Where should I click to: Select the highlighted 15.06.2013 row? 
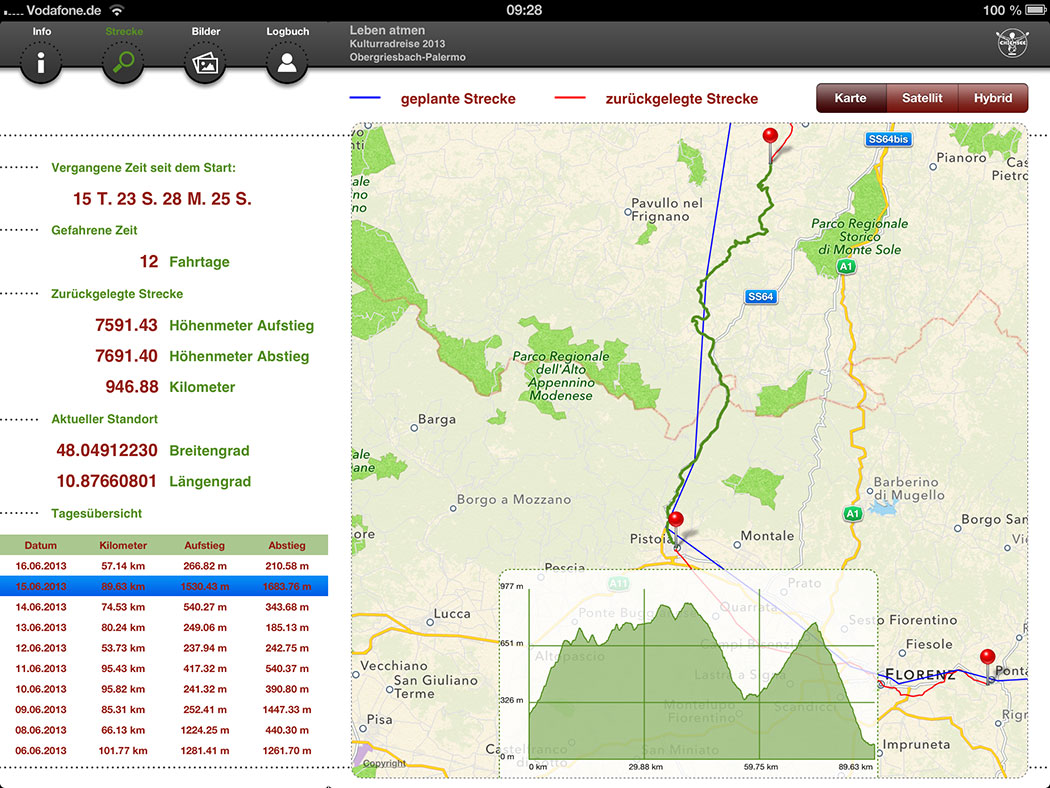pyautogui.click(x=164, y=586)
